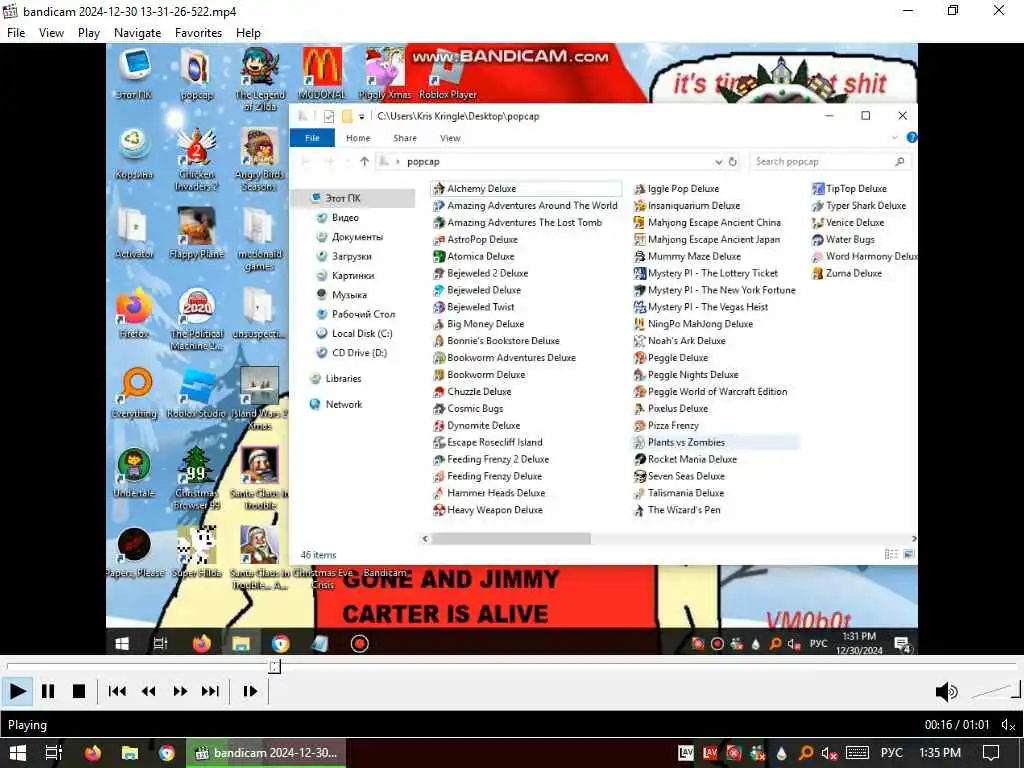
Task: Open the Help menu
Action: [248, 33]
